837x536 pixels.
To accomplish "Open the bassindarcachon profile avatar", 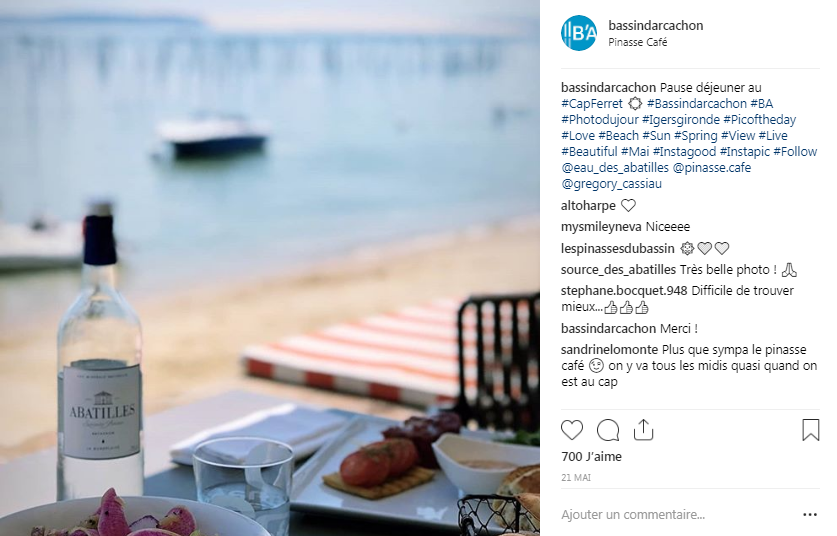I will point(579,33).
